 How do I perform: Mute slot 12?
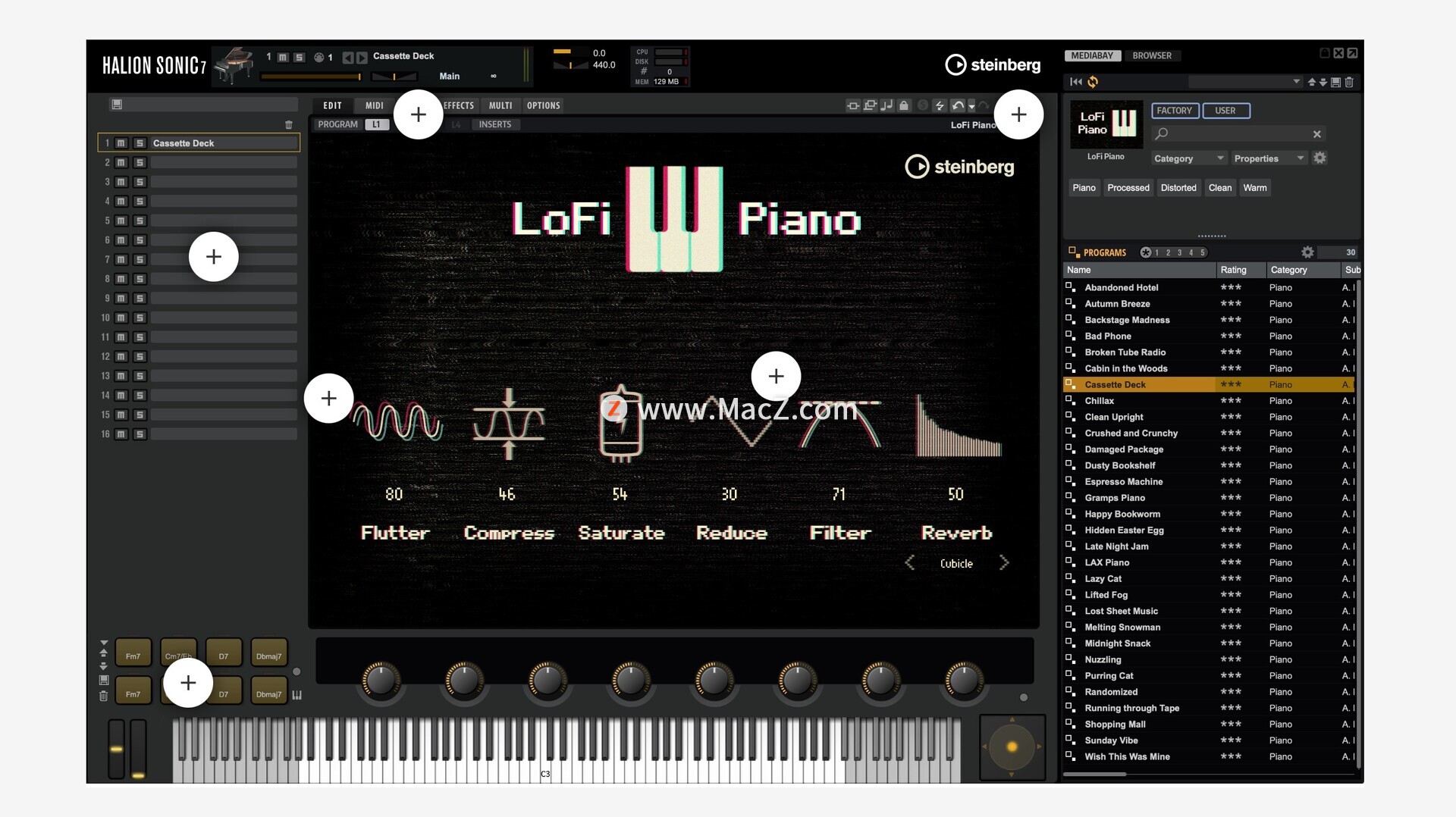121,357
